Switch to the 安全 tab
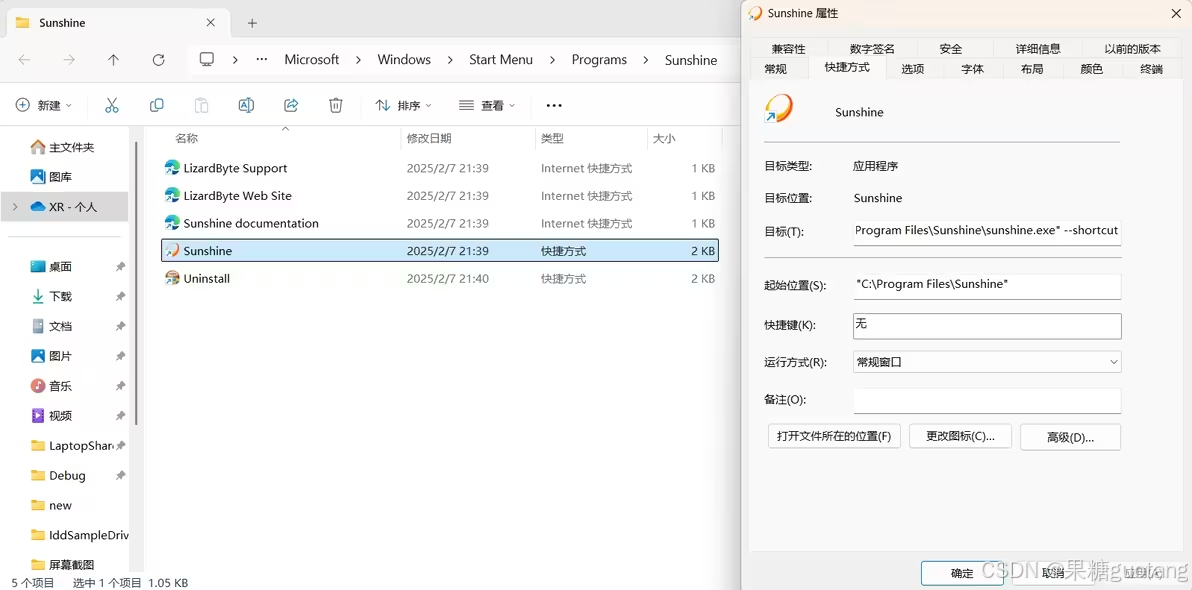 click(951, 49)
